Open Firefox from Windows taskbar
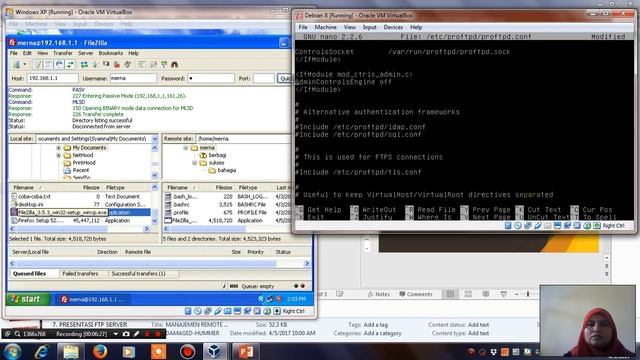Viewport: 640px width, 360px height. (x=100, y=351)
